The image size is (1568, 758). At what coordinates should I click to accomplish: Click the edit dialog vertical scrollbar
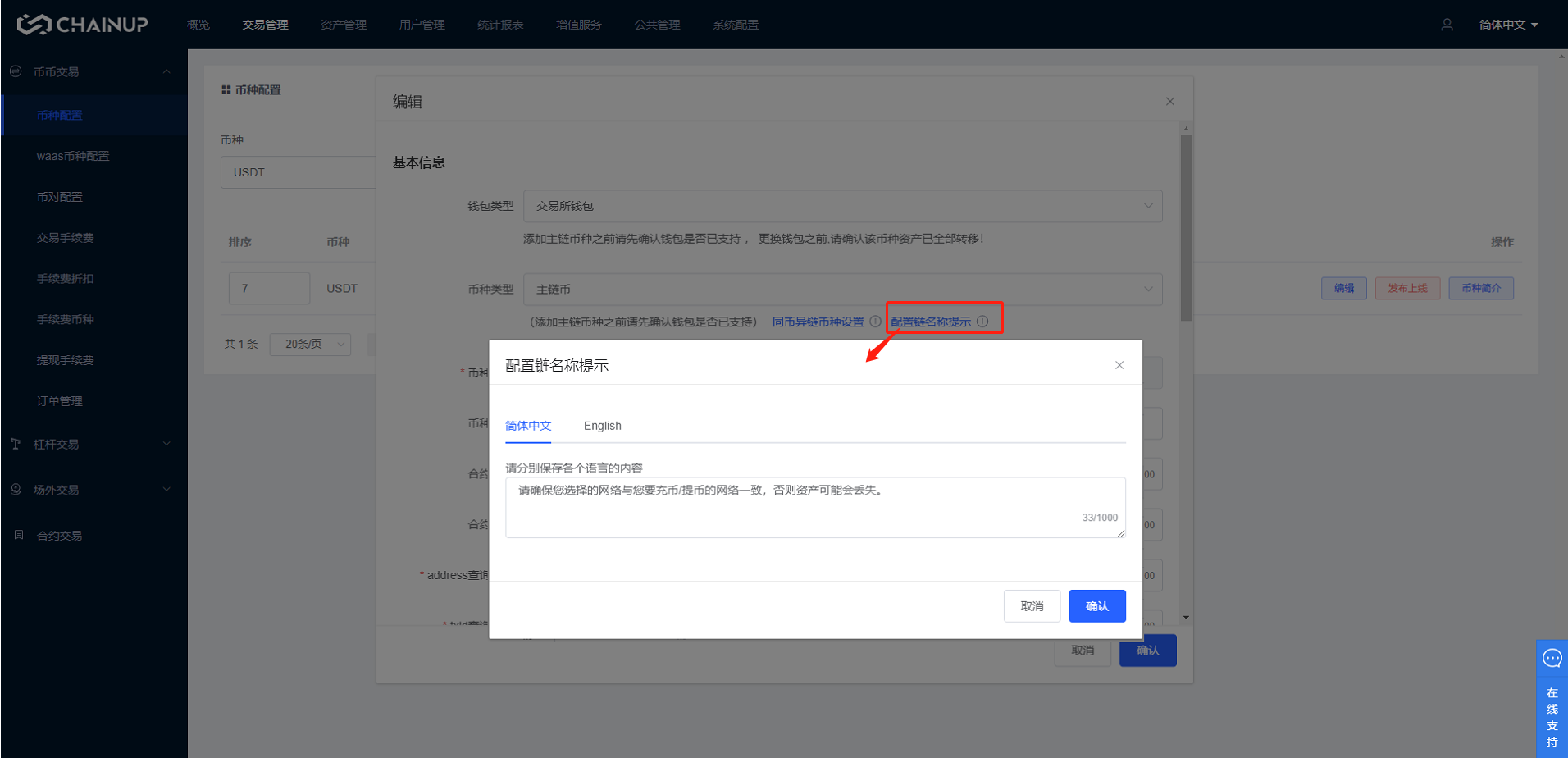point(1186,228)
